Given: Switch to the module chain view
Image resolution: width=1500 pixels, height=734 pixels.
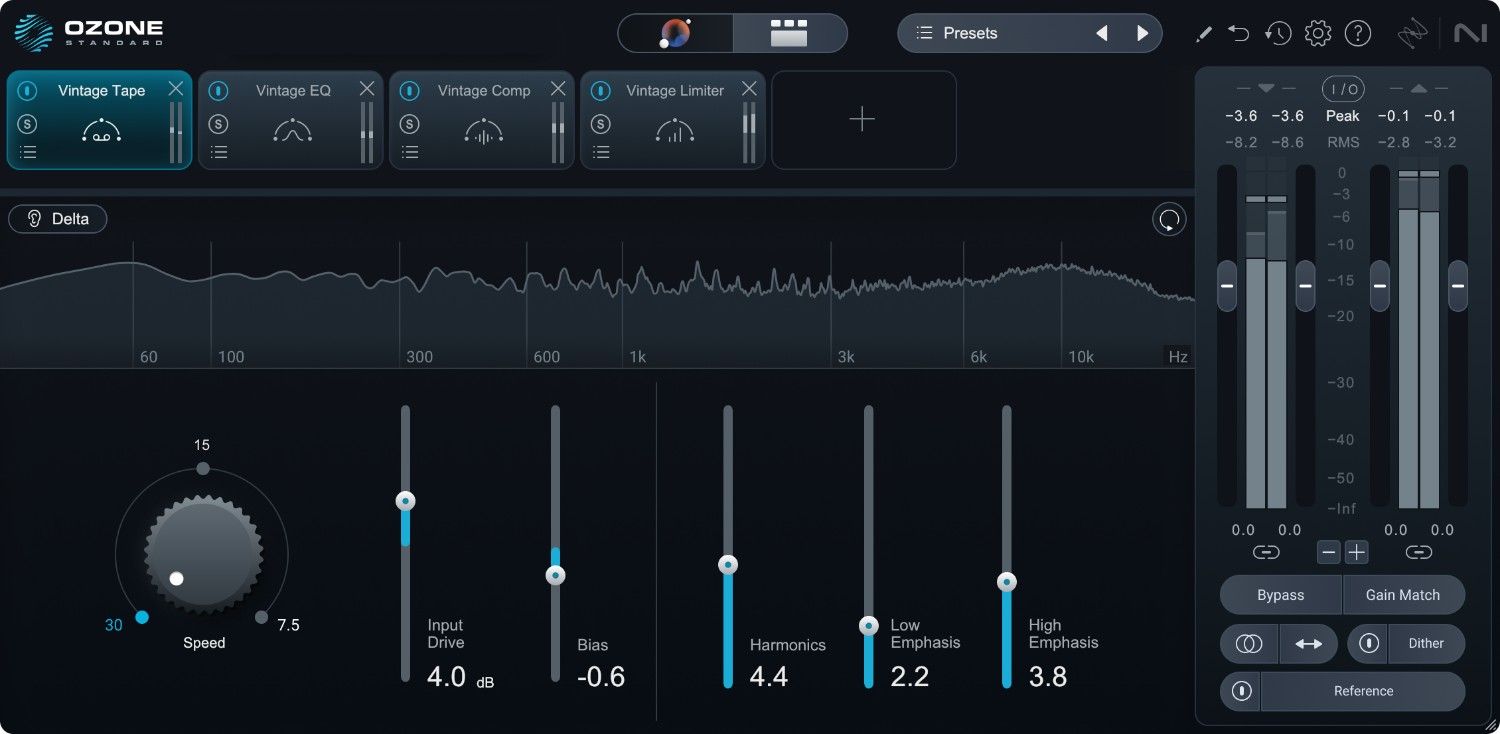Looking at the screenshot, I should click(x=789, y=33).
